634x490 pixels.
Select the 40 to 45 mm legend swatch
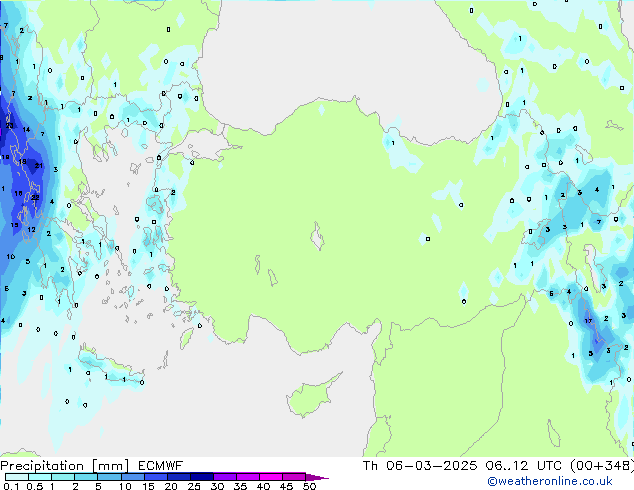tap(271, 477)
